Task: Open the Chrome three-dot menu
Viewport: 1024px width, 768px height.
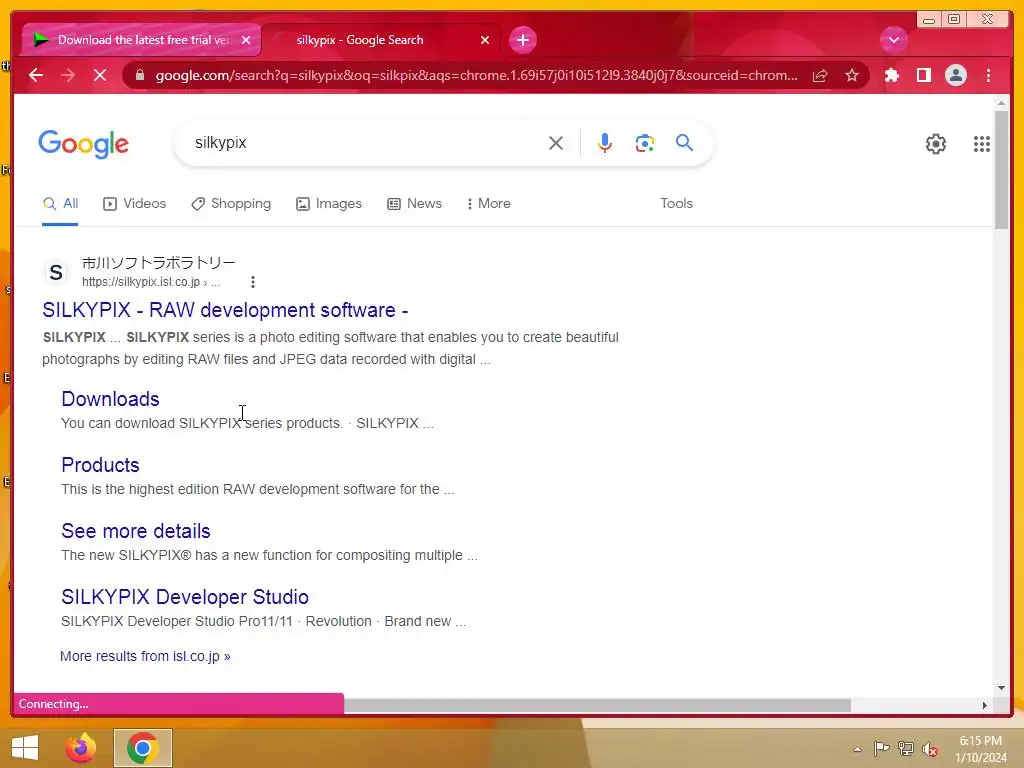Action: coord(988,75)
